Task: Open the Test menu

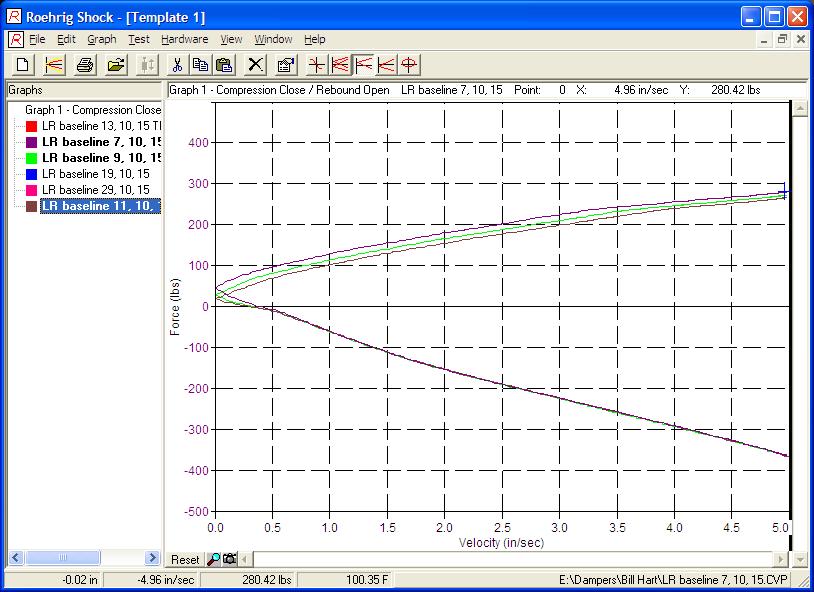Action: 138,40
